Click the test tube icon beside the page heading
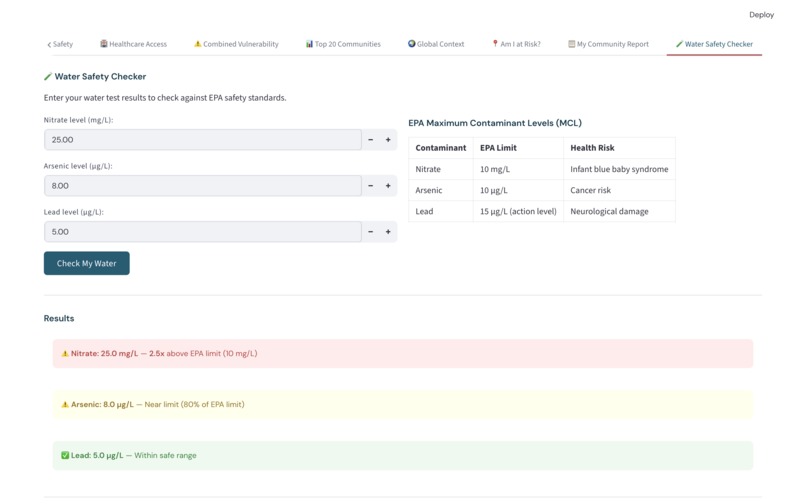The width and height of the screenshot is (806, 504). [48, 77]
